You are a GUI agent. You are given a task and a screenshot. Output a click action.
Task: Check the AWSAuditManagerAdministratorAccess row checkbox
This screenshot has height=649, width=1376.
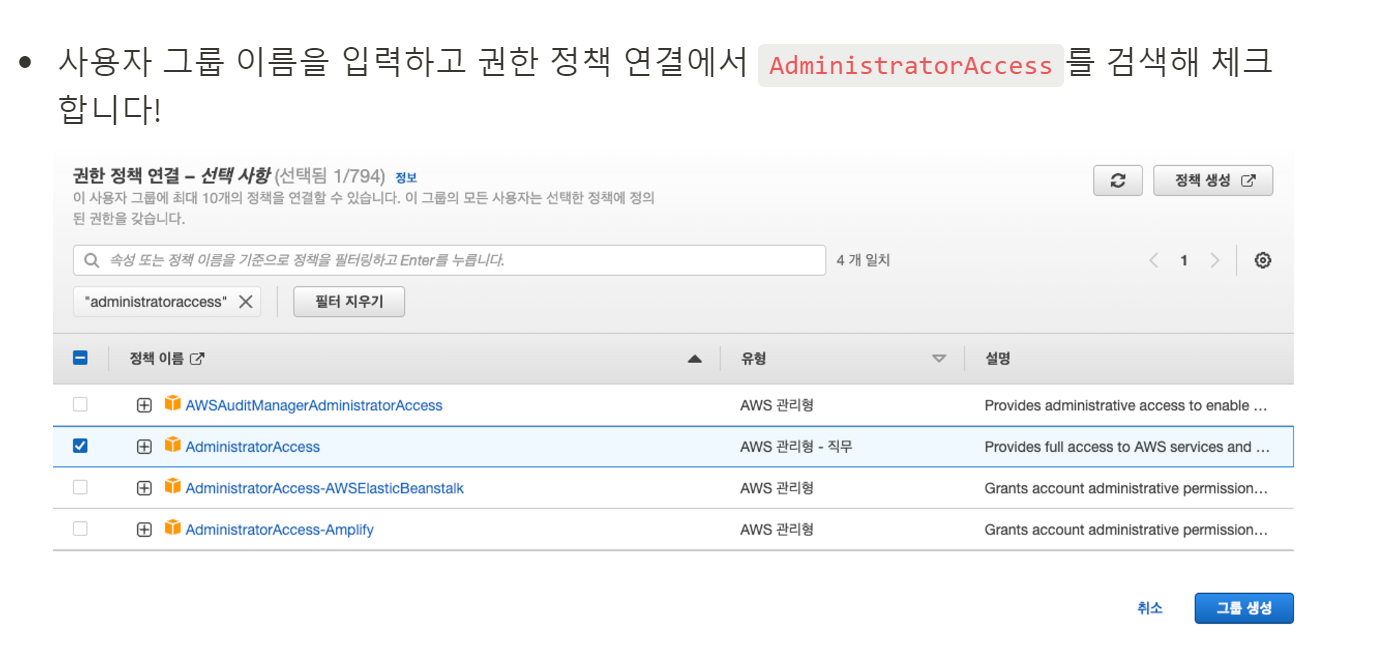pos(80,404)
